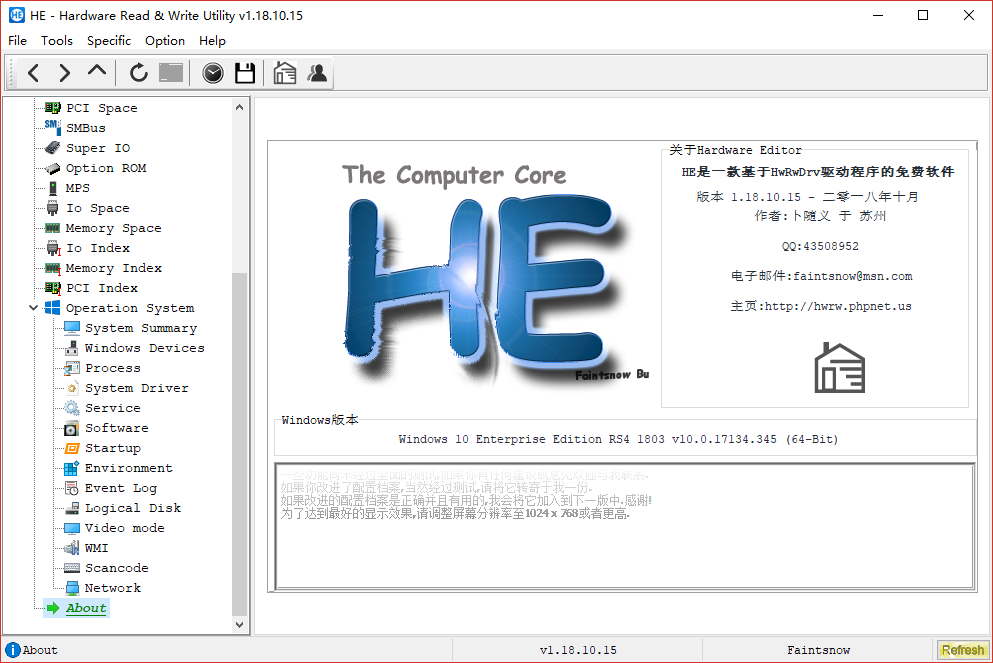Click the SMBus tree icon
The width and height of the screenshot is (993, 663).
[x=53, y=127]
